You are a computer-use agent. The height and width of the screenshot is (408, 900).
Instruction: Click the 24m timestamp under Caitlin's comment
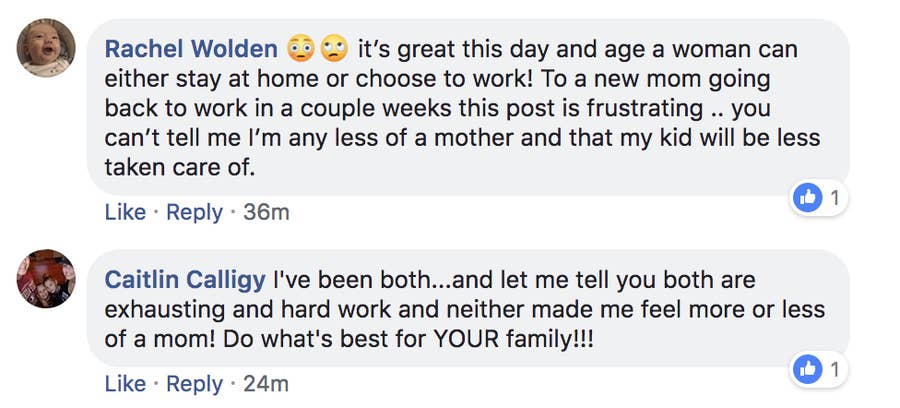pyautogui.click(x=266, y=383)
